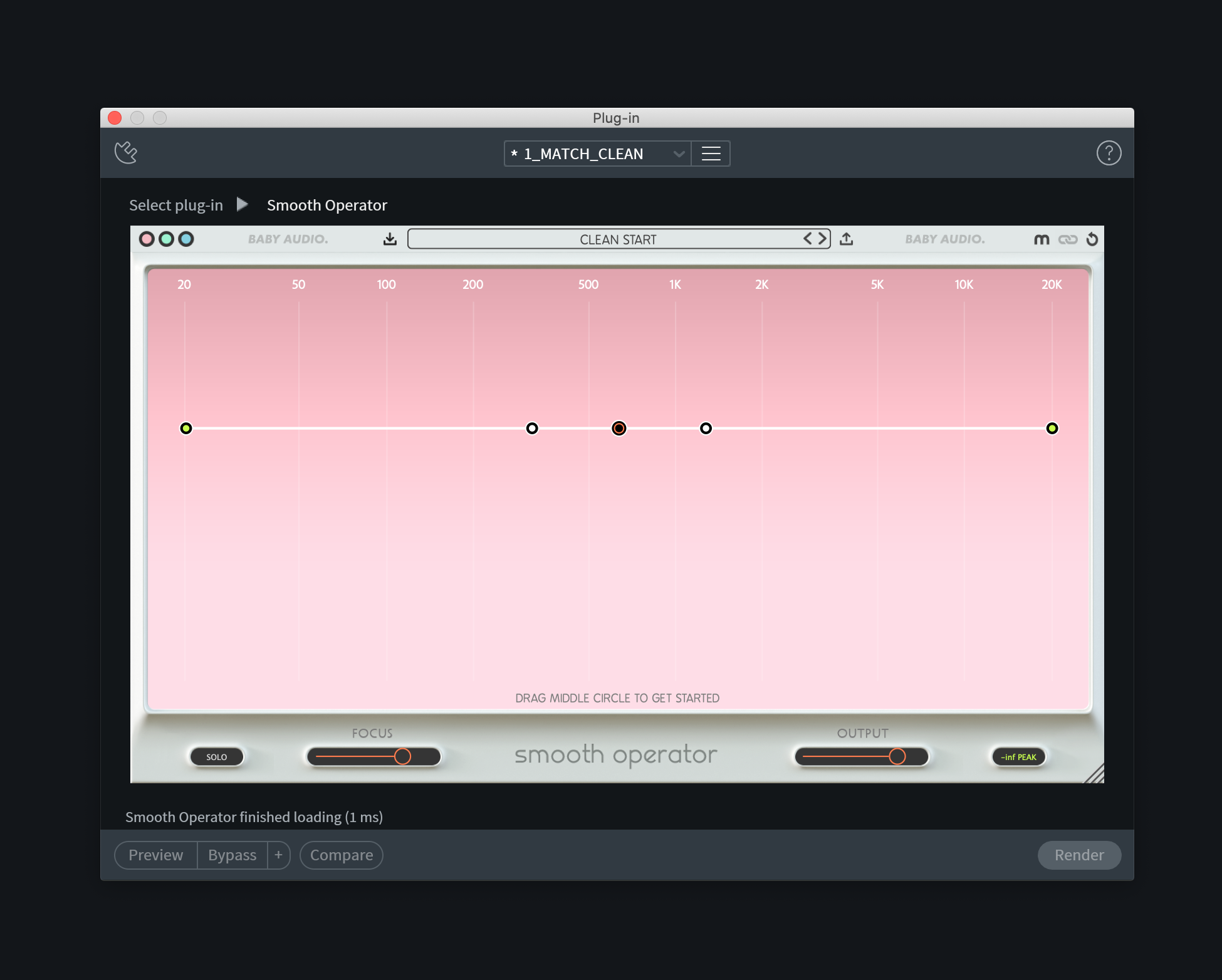Click the Bypass button
The width and height of the screenshot is (1222, 980).
(x=232, y=855)
